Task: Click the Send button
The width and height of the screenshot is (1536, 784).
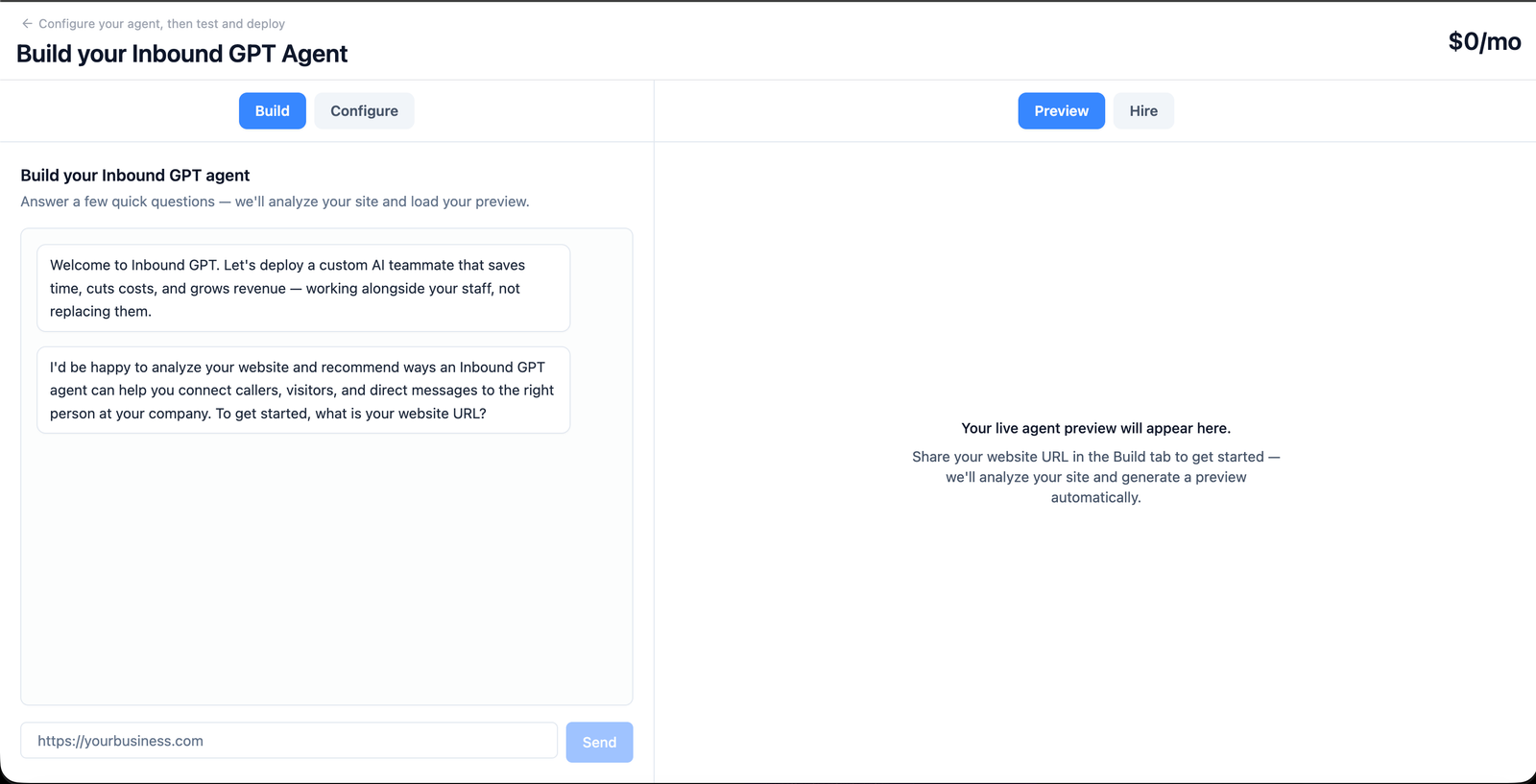Action: click(x=599, y=742)
